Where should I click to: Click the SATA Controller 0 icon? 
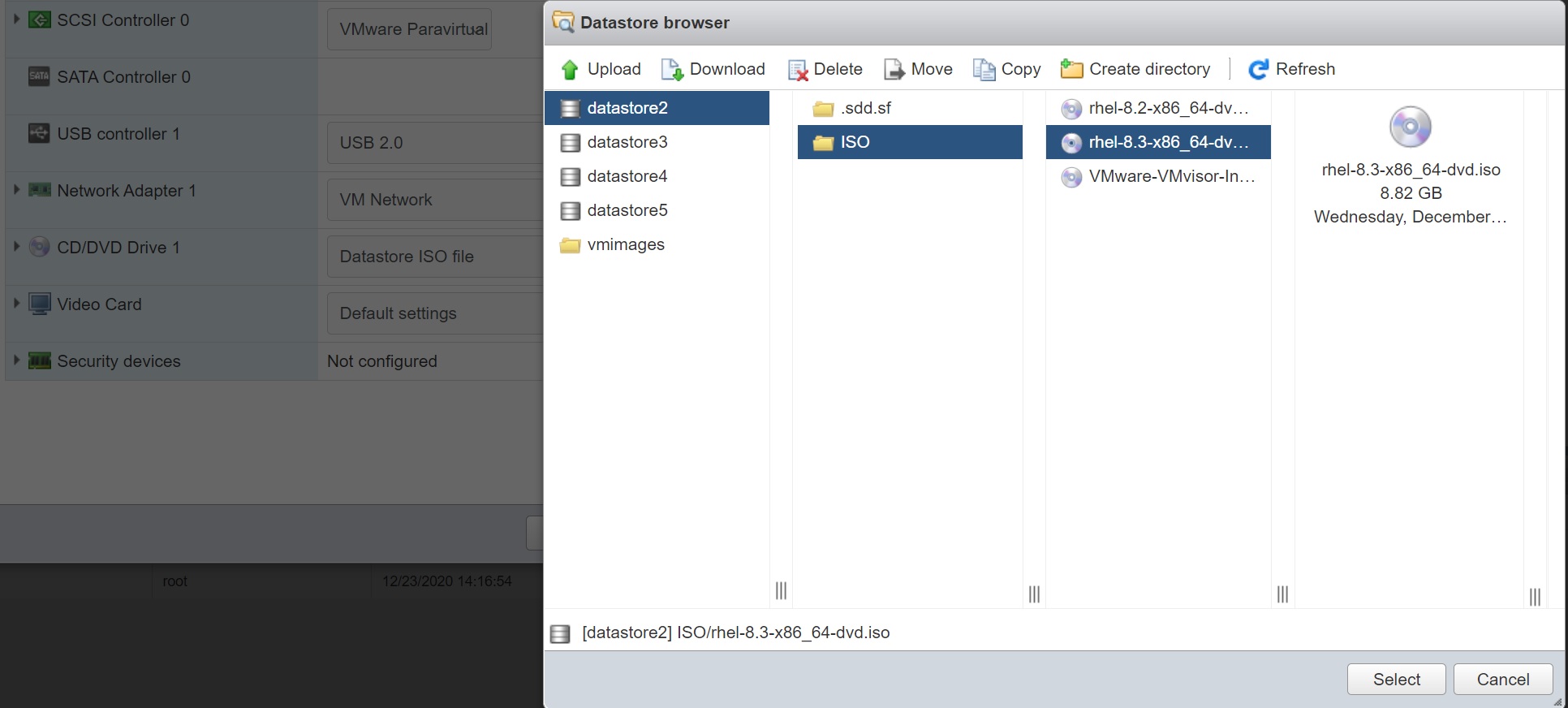click(x=39, y=76)
